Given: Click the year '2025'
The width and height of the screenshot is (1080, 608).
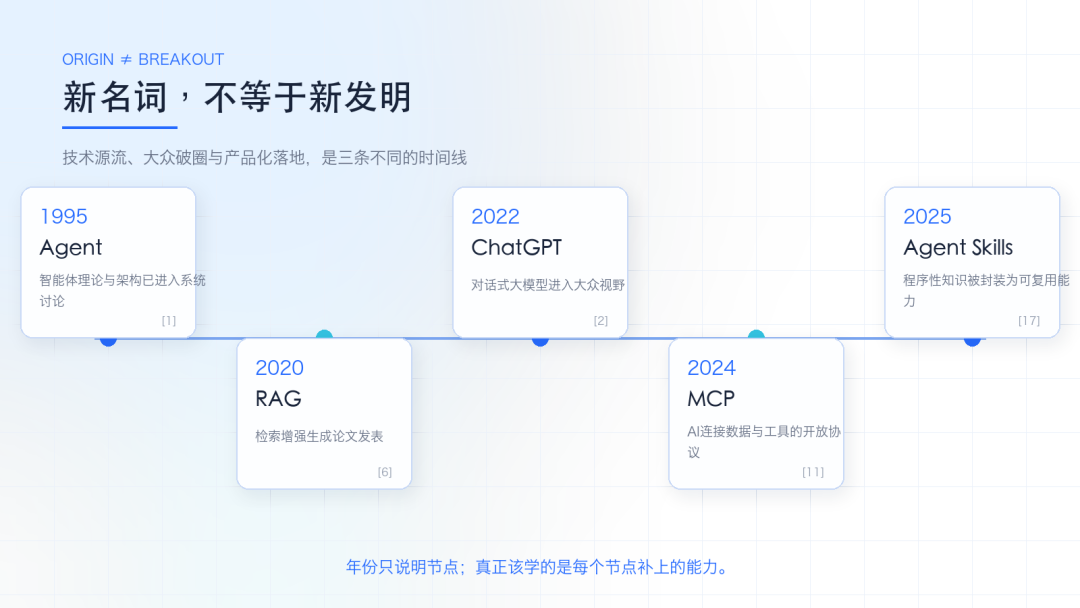Looking at the screenshot, I should tap(927, 216).
